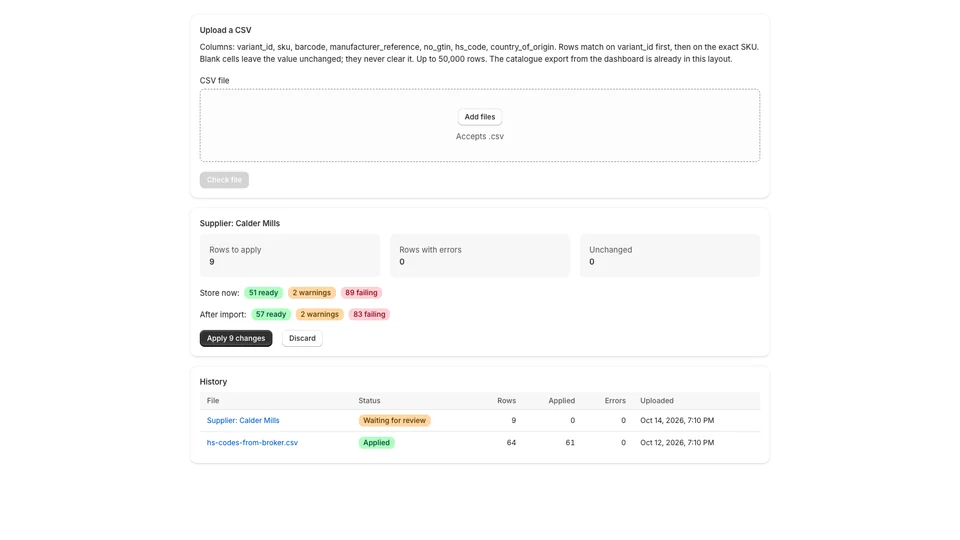Select the Rows to apply card
Viewport: 960px width, 540px height.
coord(290,256)
